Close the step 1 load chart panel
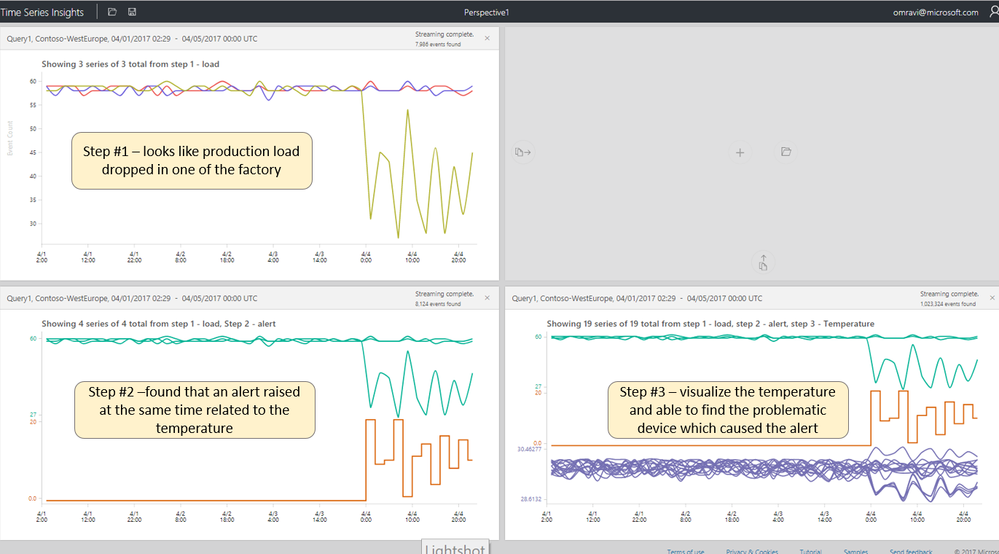The height and width of the screenshot is (554, 999). [487, 38]
